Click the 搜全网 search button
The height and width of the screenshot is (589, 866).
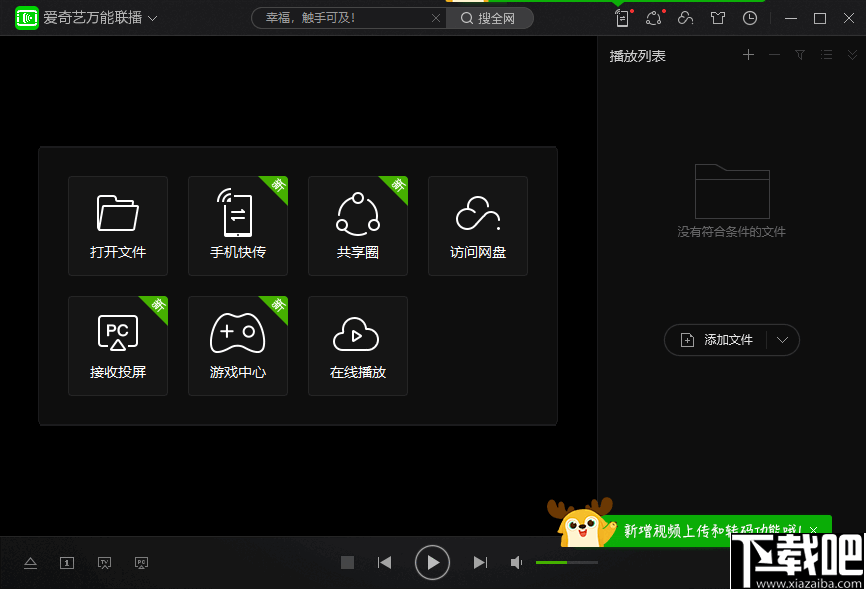[x=488, y=18]
